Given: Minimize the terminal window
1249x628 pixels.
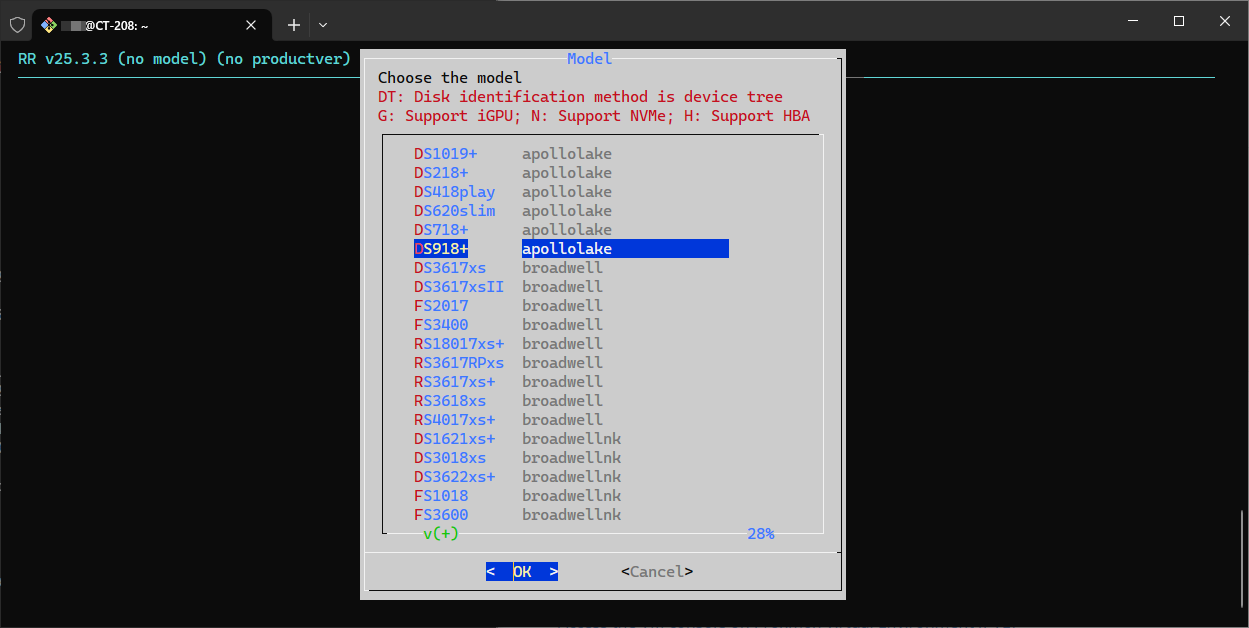Looking at the screenshot, I should (x=1133, y=21).
